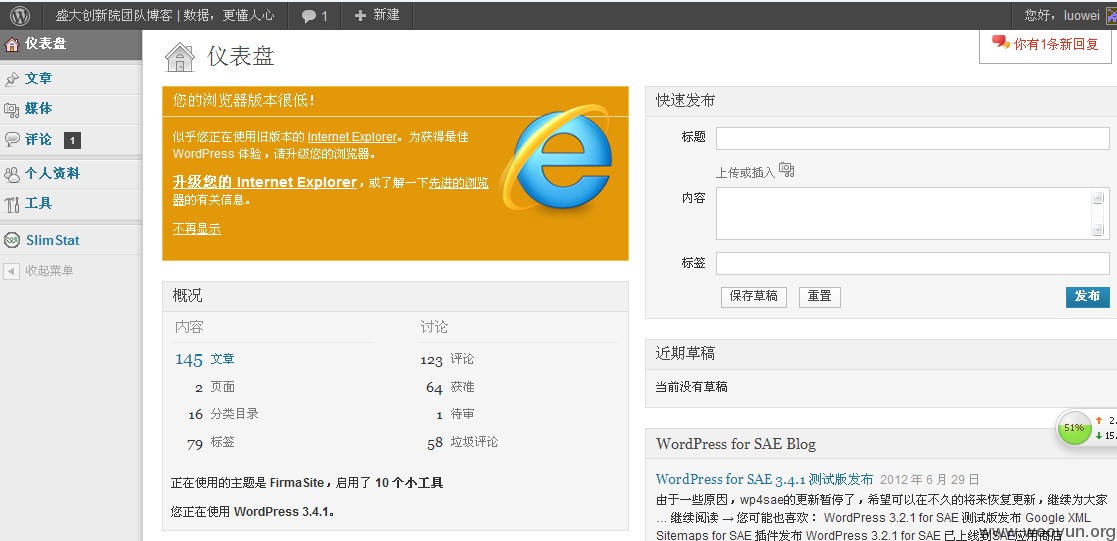The image size is (1117, 541).
Task: Click the 当前没有草稿 text
Action: [691, 388]
